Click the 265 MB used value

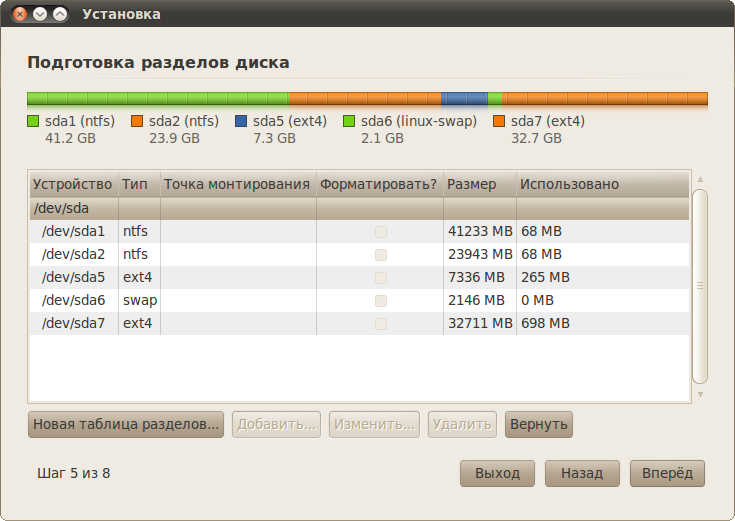pos(545,277)
